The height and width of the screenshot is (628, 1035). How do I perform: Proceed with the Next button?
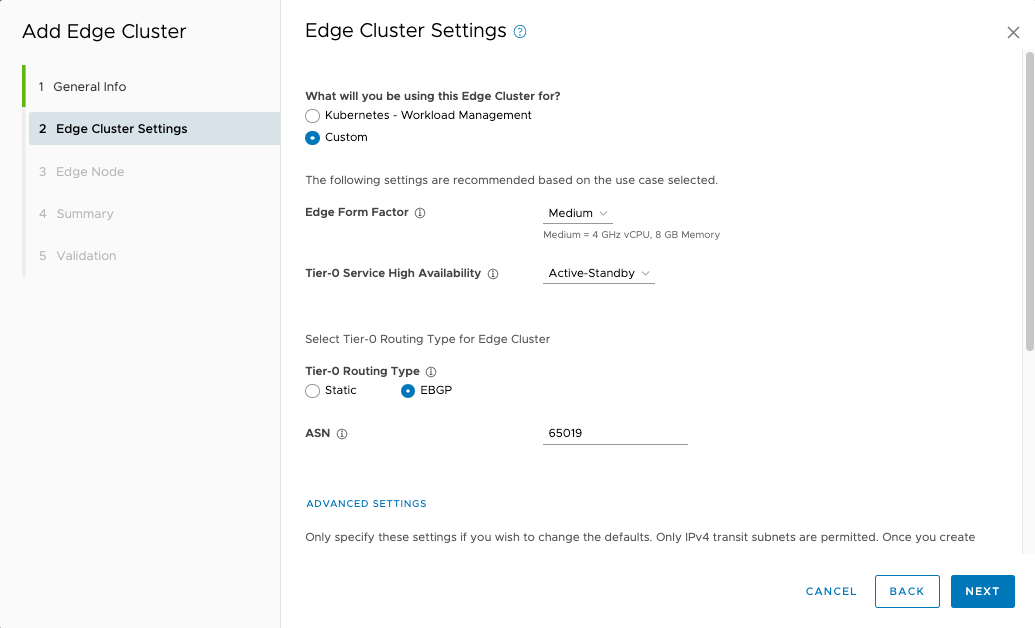[x=982, y=591]
